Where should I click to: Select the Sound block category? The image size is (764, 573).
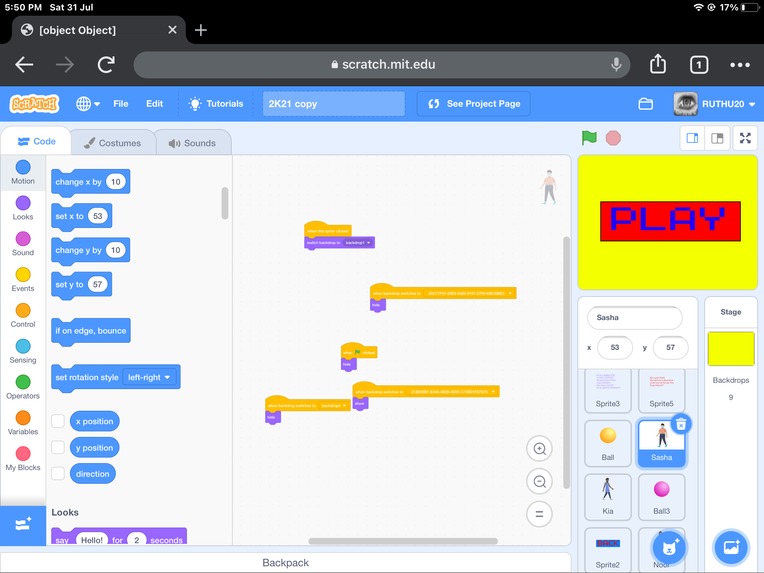coord(23,244)
